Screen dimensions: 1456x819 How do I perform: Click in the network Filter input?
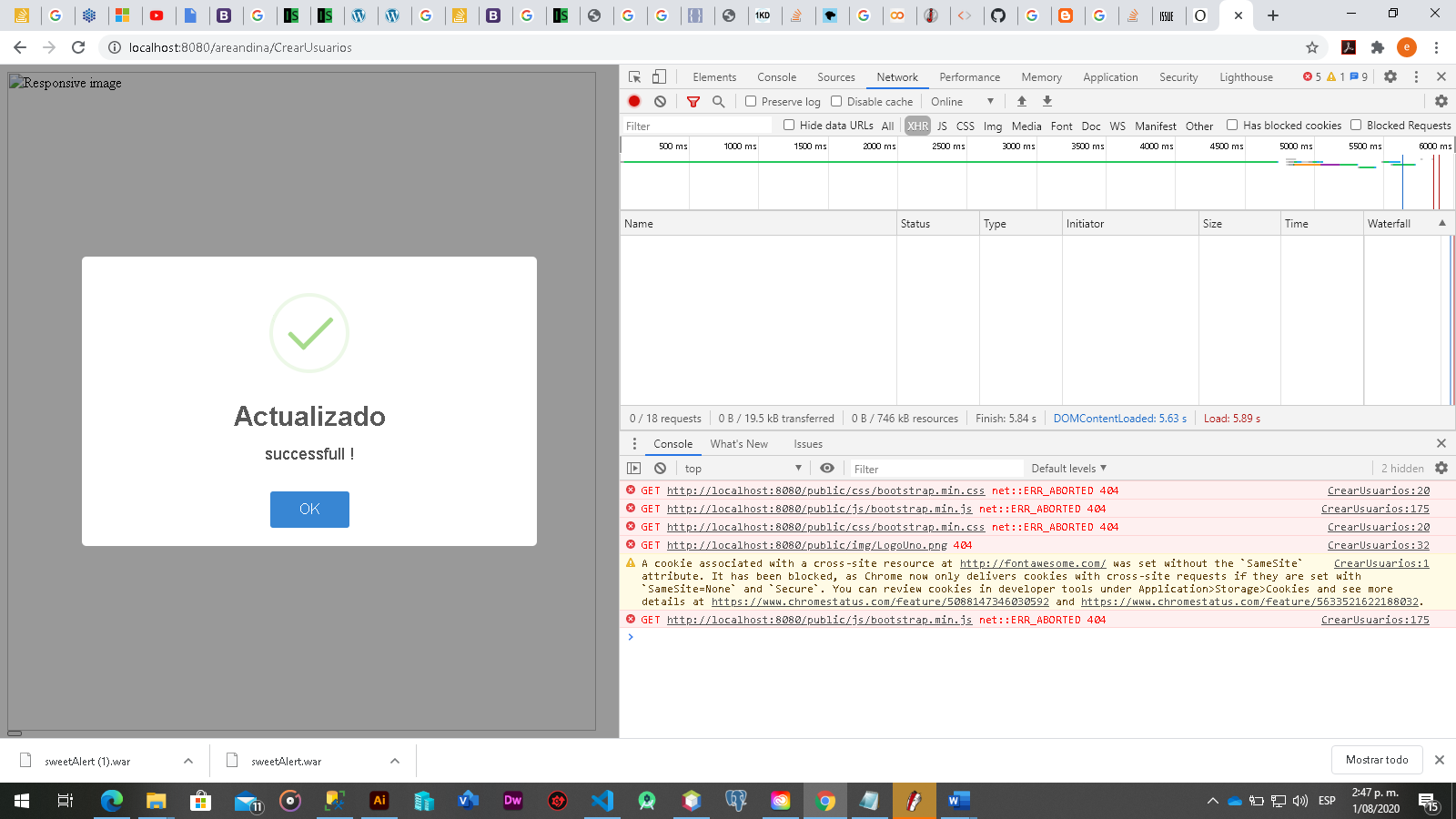point(697,126)
